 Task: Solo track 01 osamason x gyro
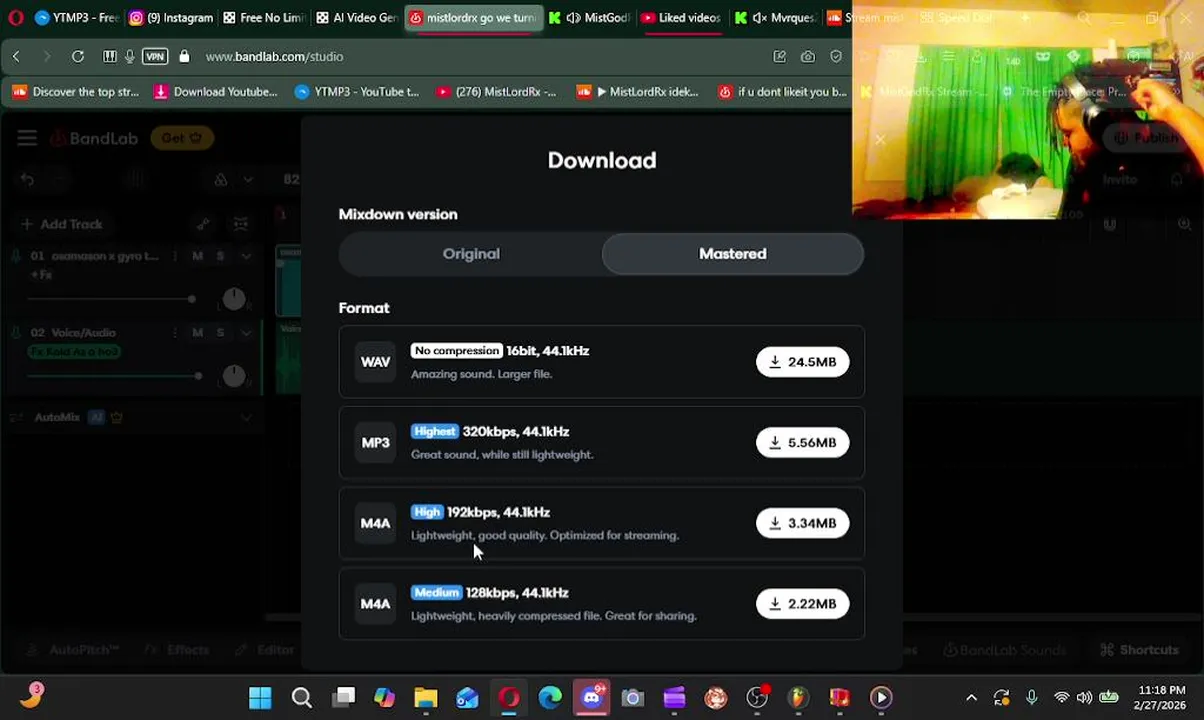(x=220, y=256)
